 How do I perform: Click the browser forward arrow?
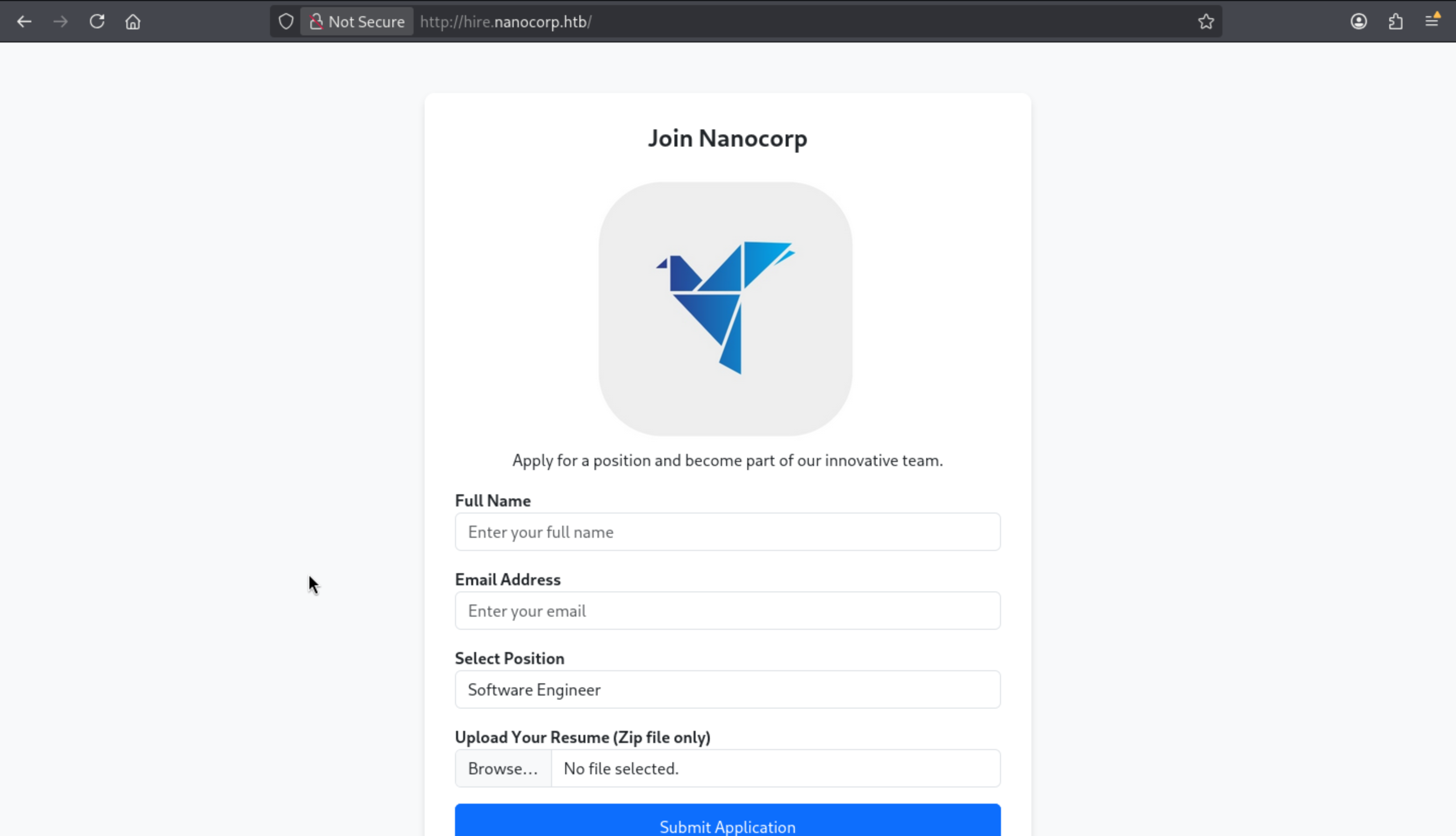(60, 22)
